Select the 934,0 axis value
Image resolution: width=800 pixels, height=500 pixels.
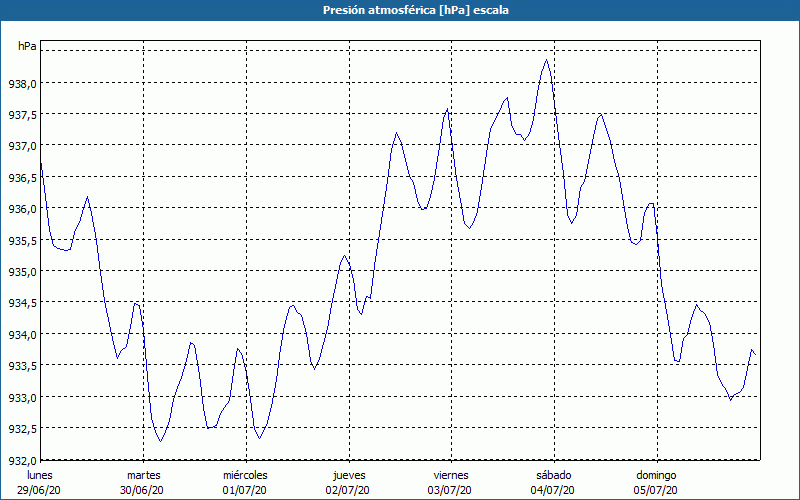pyautogui.click(x=22, y=335)
